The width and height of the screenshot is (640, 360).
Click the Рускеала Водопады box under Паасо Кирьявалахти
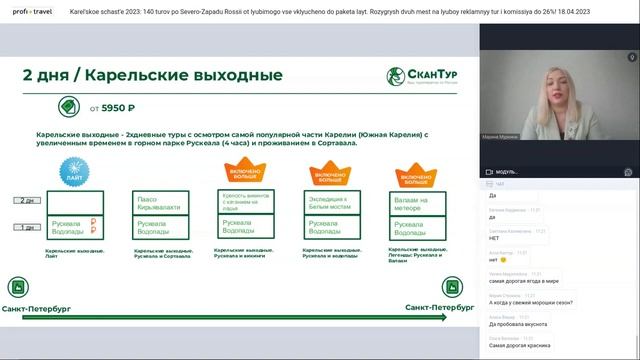tap(161, 227)
